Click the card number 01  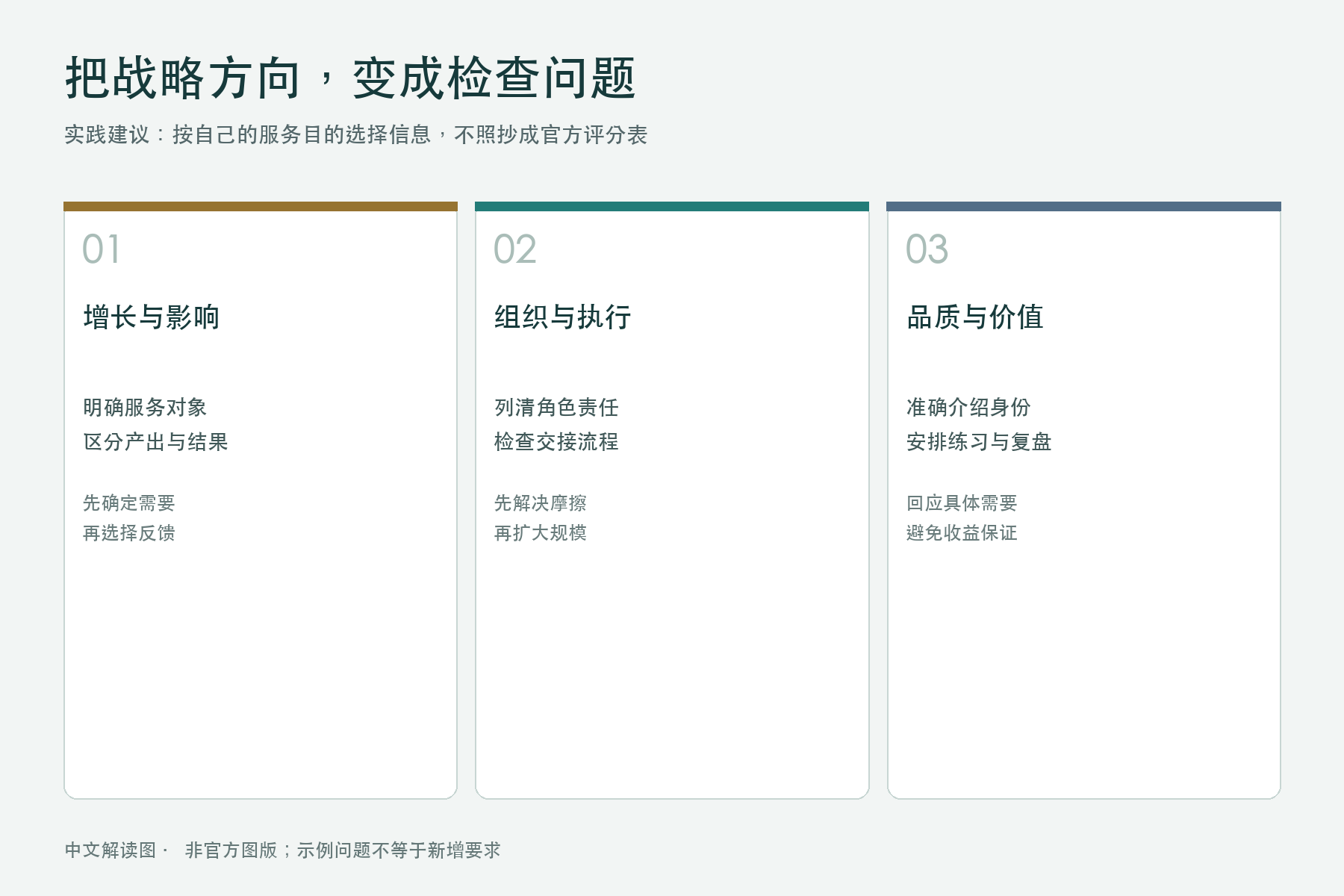pyautogui.click(x=101, y=249)
